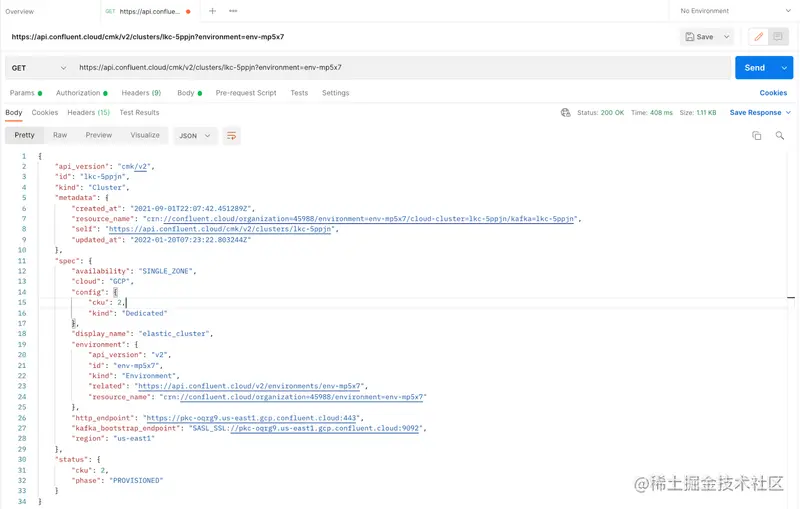Open the request Headers (9) tab
Viewport: 800px width, 509px height.
tap(141, 93)
